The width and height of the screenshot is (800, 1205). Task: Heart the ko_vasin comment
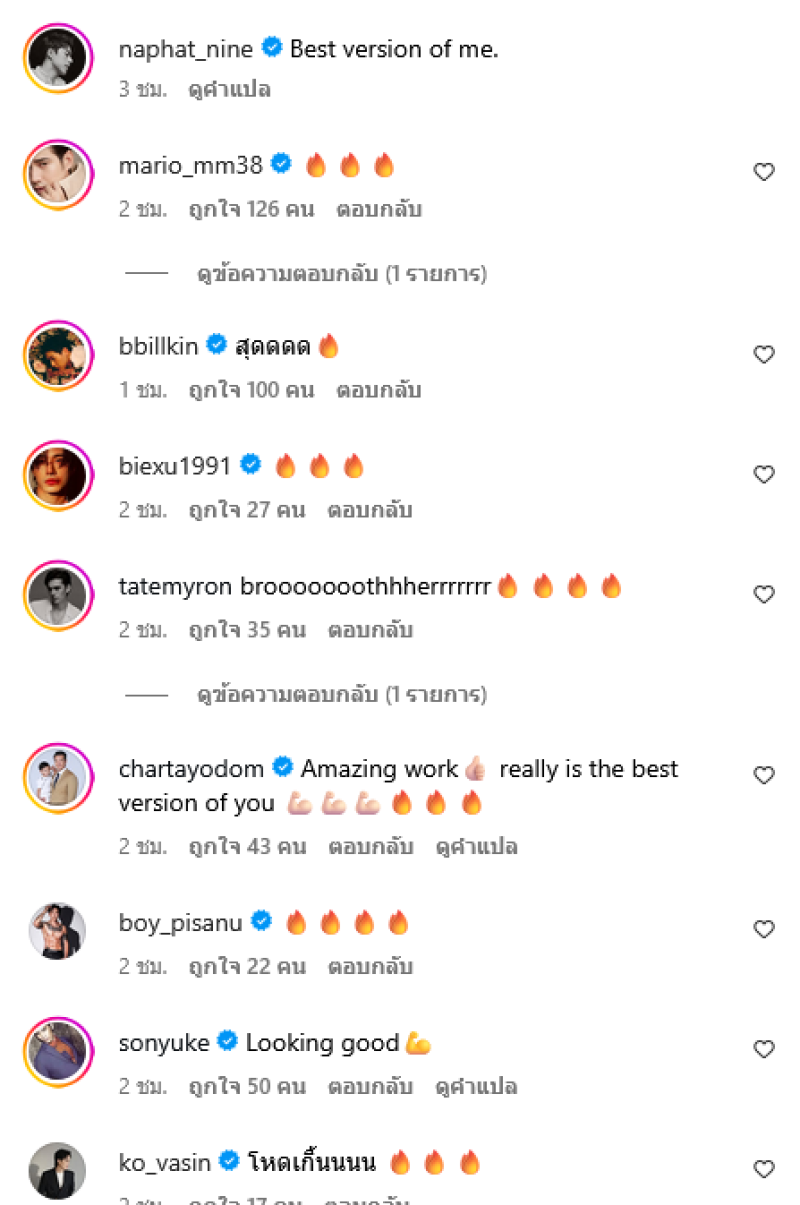(764, 1169)
